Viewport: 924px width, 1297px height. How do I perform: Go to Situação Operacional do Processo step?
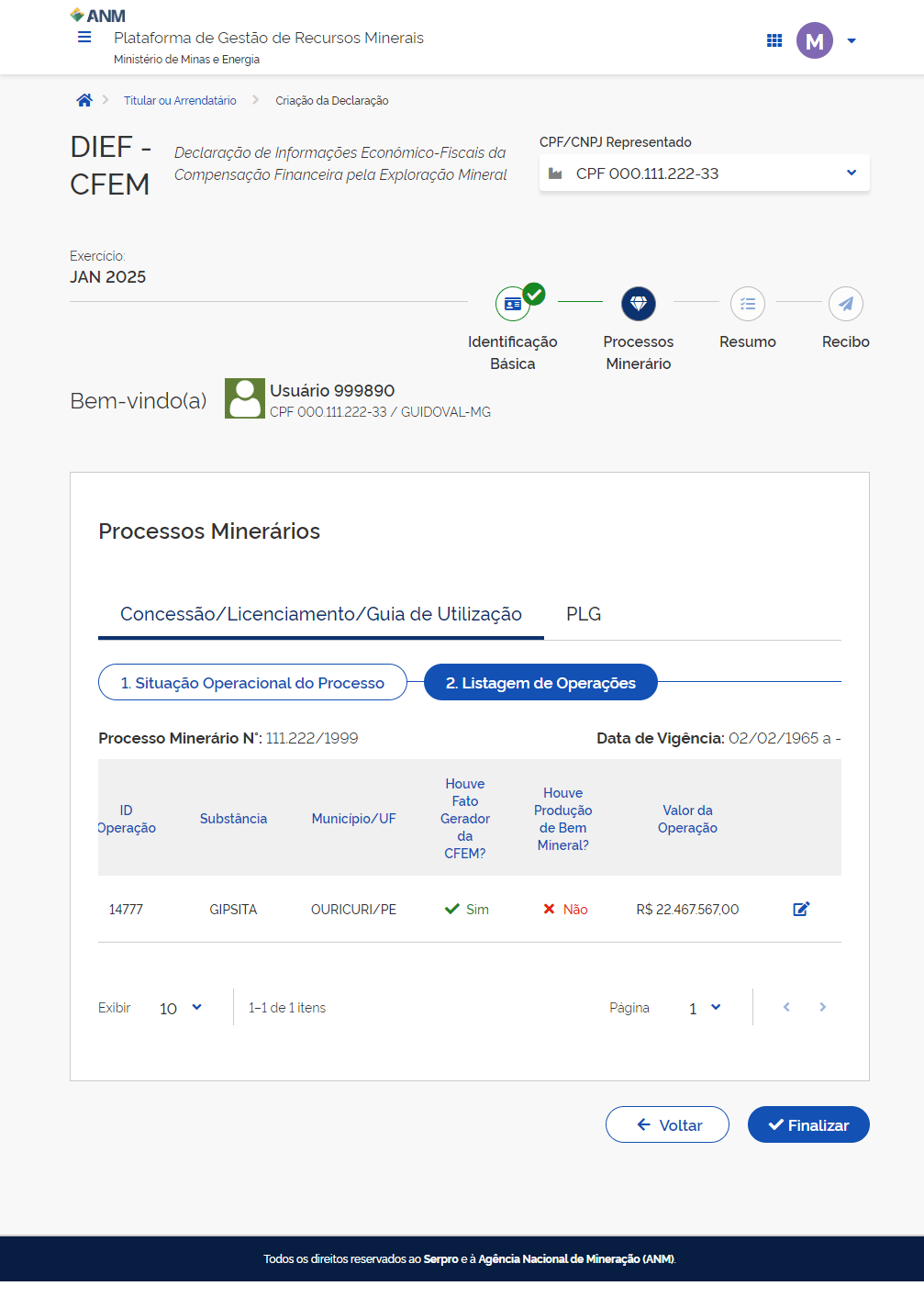252,683
